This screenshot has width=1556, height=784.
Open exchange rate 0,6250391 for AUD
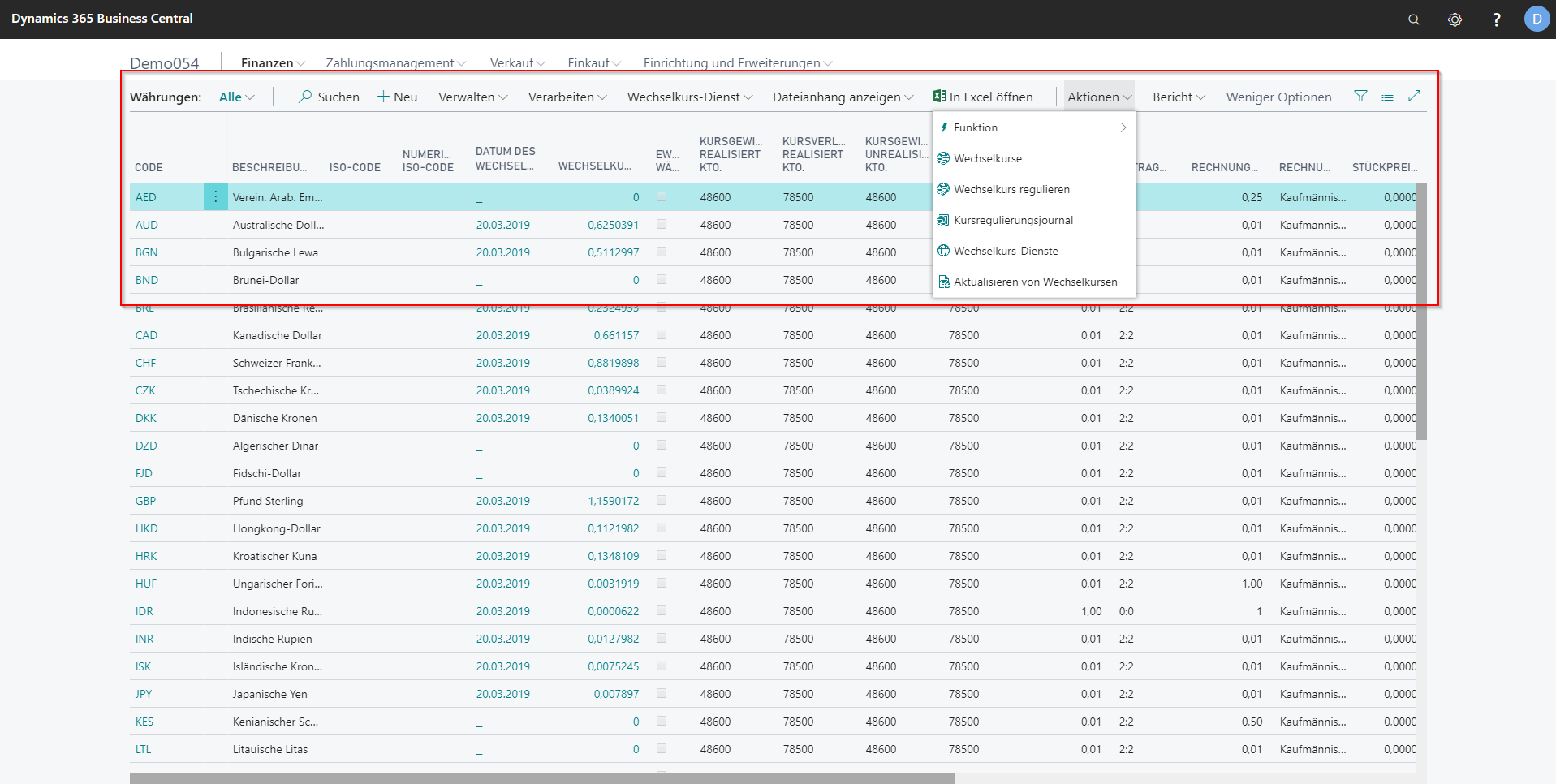tap(613, 225)
